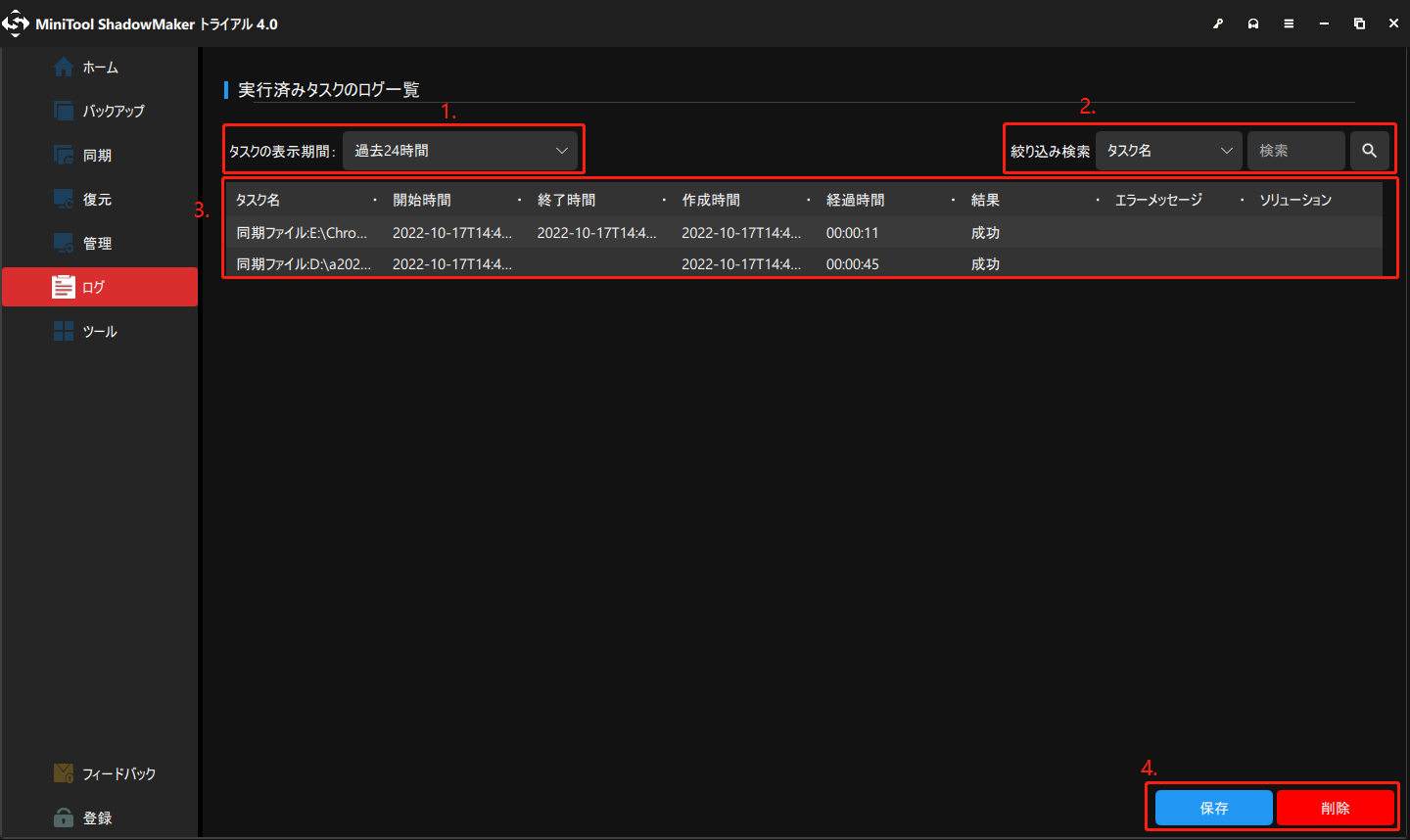The height and width of the screenshot is (840, 1410).
Task: Open the hamburger menu in title bar
Action: [x=1289, y=23]
